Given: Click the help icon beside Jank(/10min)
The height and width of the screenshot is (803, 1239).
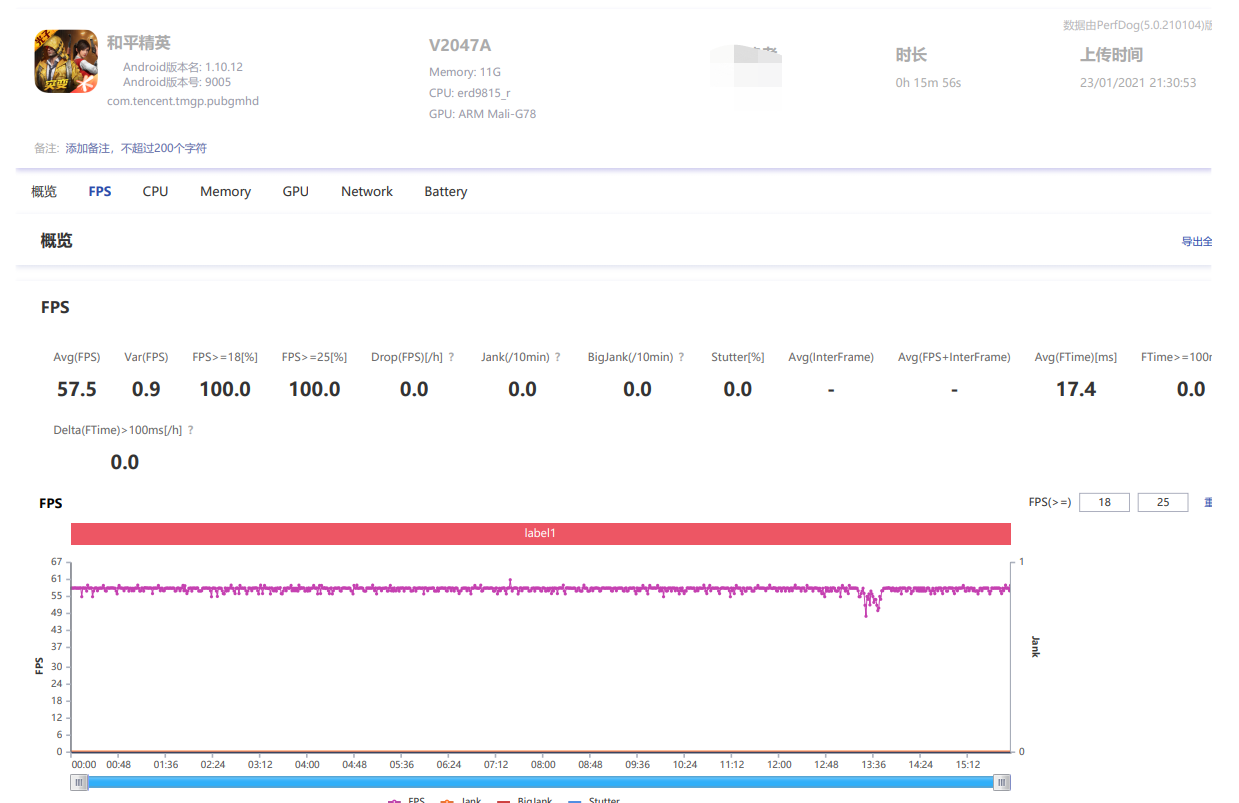Looking at the screenshot, I should click(x=558, y=357).
